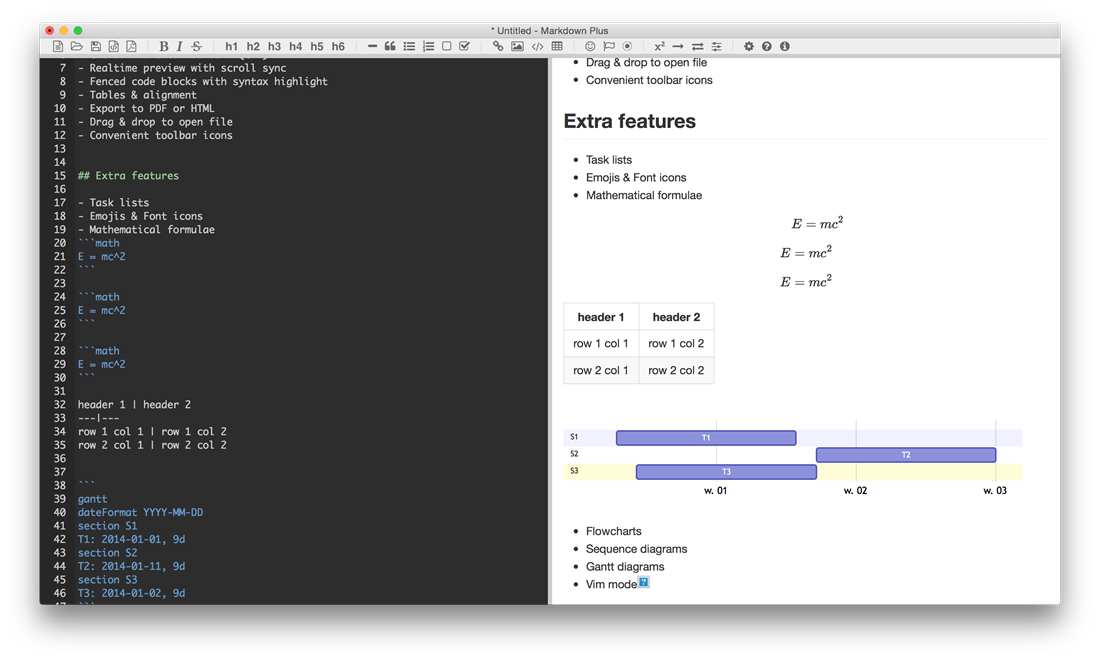Open the emoji smiley picker
1100x661 pixels.
pos(590,47)
